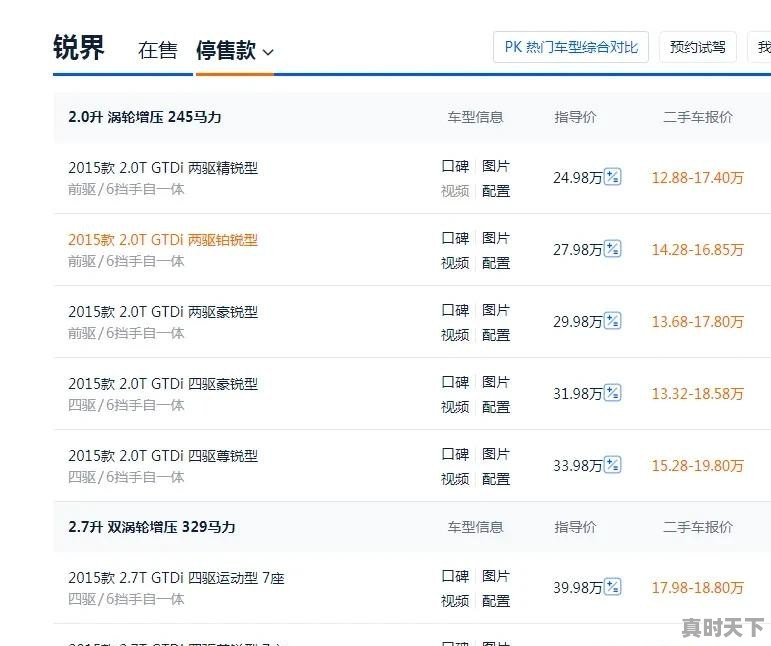The height and width of the screenshot is (646, 771).
Task: View 口碑 for 2.7T 四驱运动型 7座 row
Action: click(x=455, y=576)
